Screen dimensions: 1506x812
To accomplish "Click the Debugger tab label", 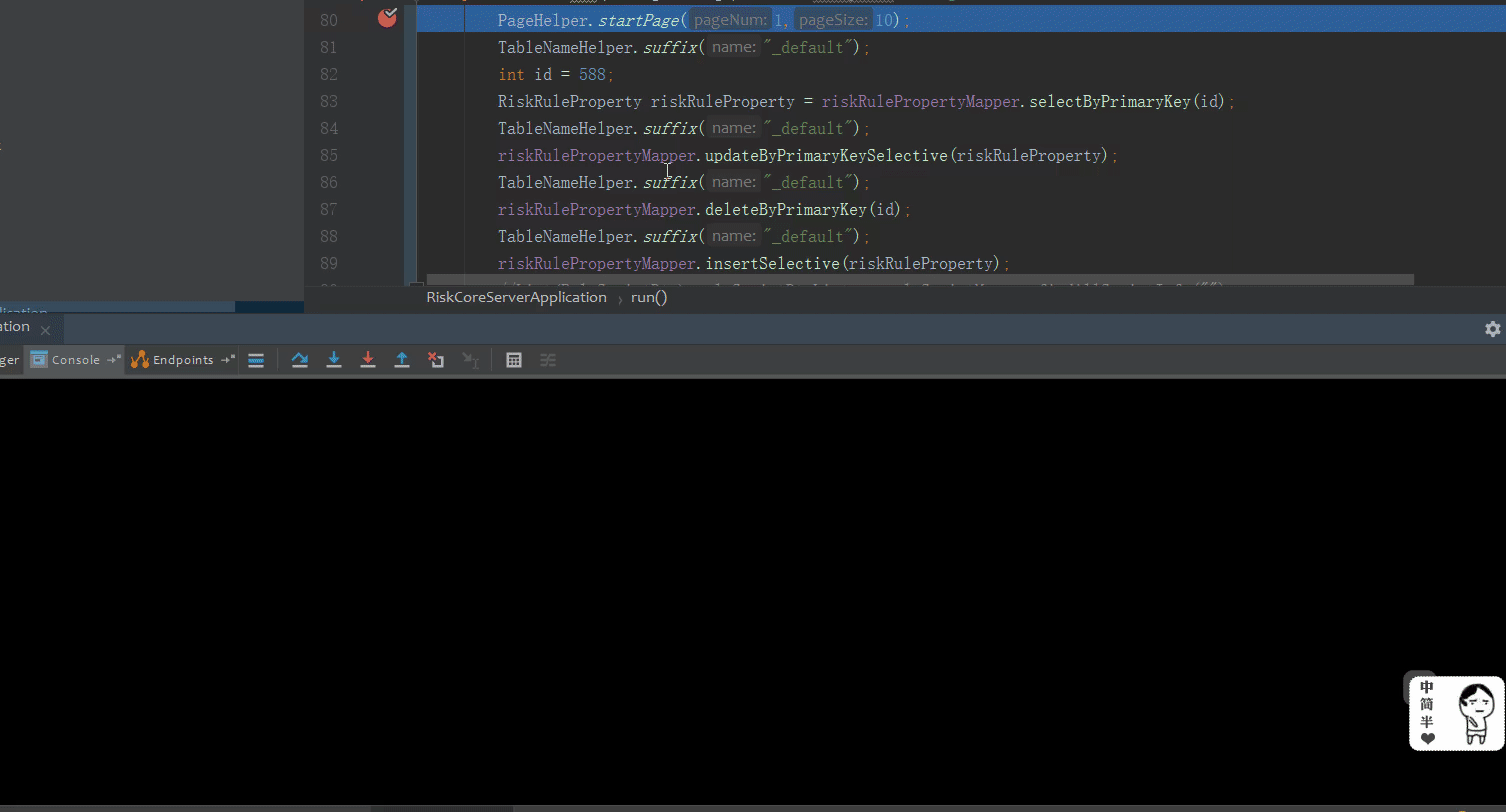I will coord(9,360).
